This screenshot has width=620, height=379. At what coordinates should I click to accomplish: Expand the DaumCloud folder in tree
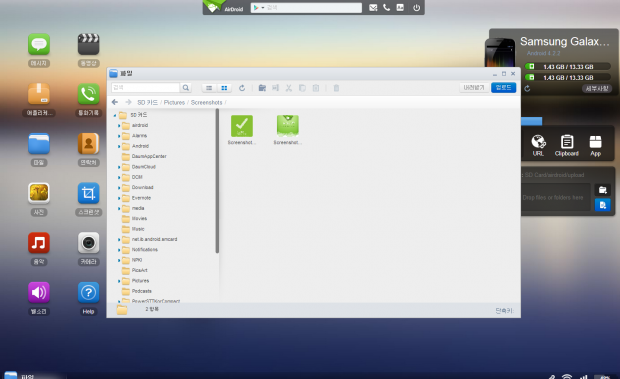[x=119, y=167]
